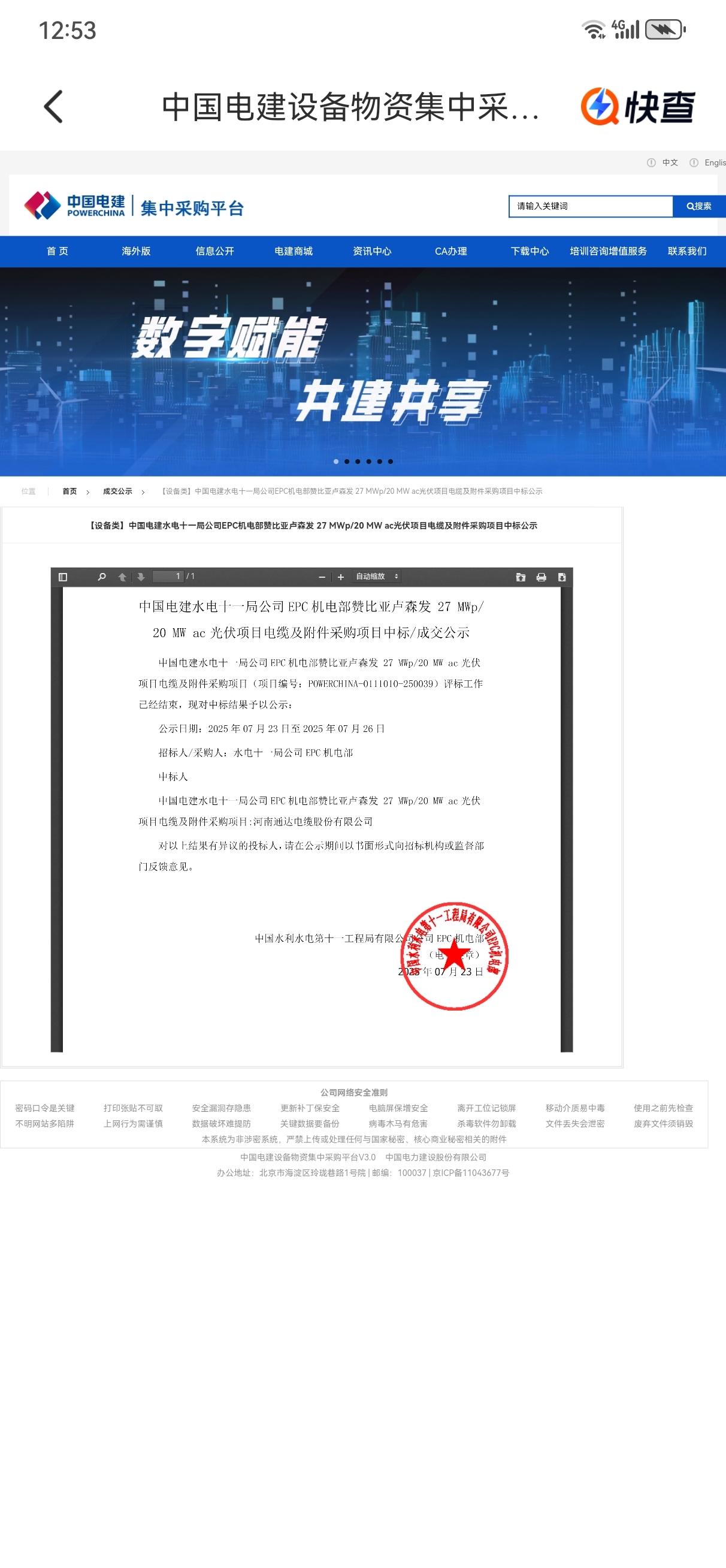Open file icon in PDF toolbar
Screen dimensions: 726x1568
click(x=521, y=577)
